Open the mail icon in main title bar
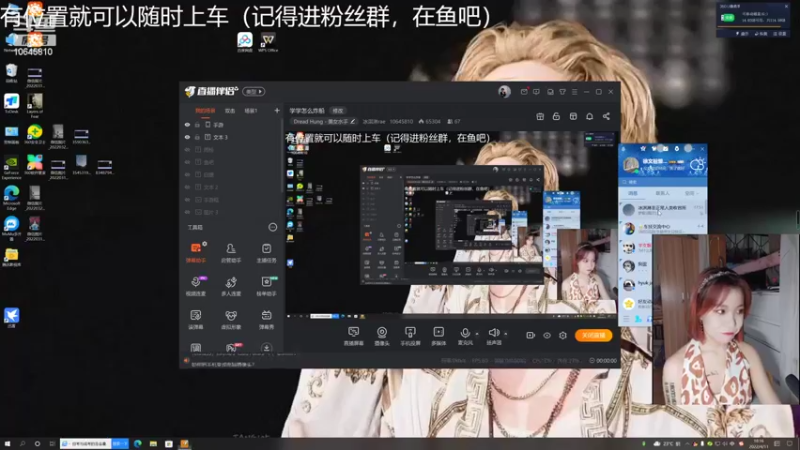The width and height of the screenshot is (800, 450). pos(524,92)
